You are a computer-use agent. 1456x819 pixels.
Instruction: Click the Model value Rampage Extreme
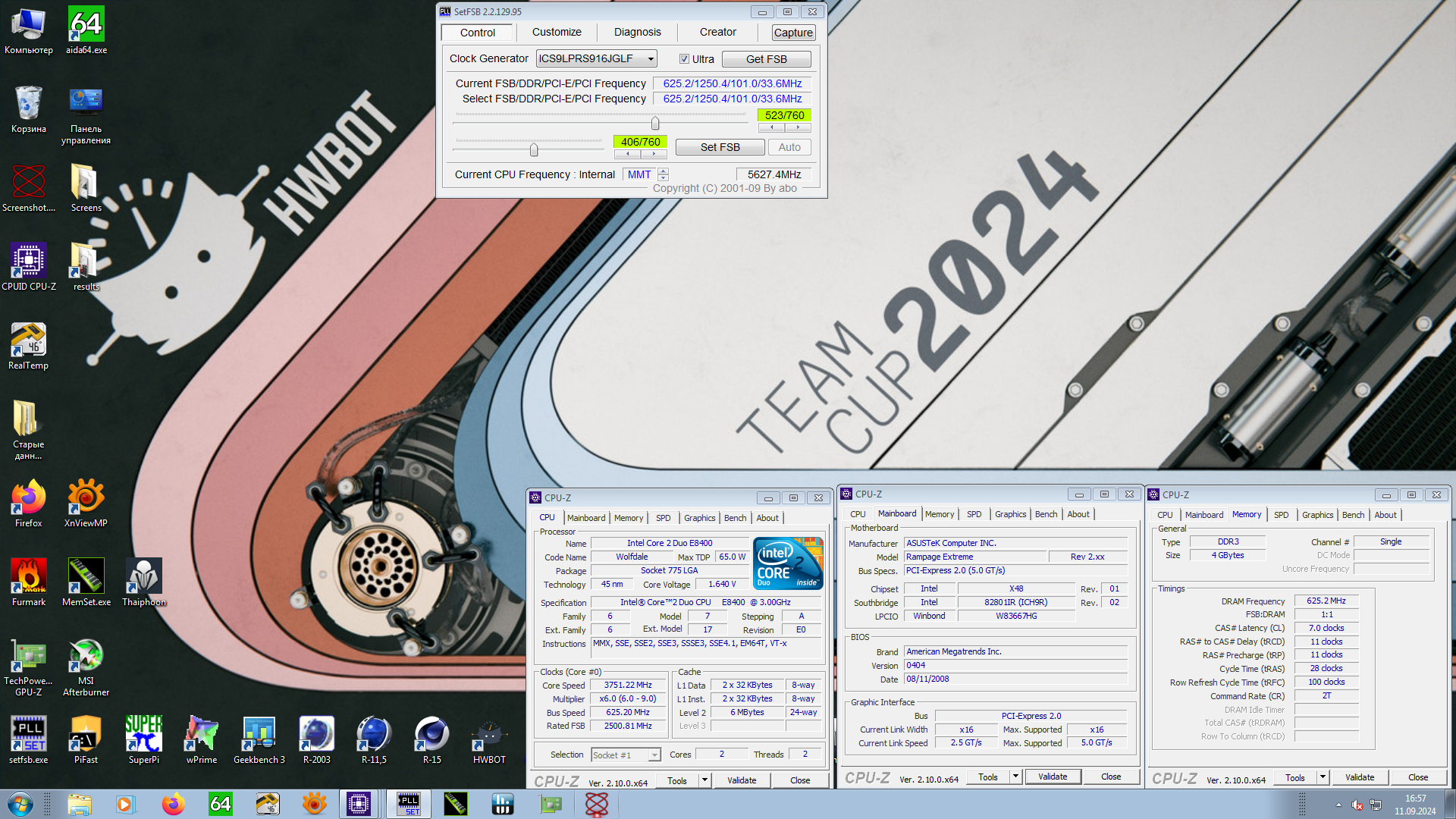coord(974,557)
